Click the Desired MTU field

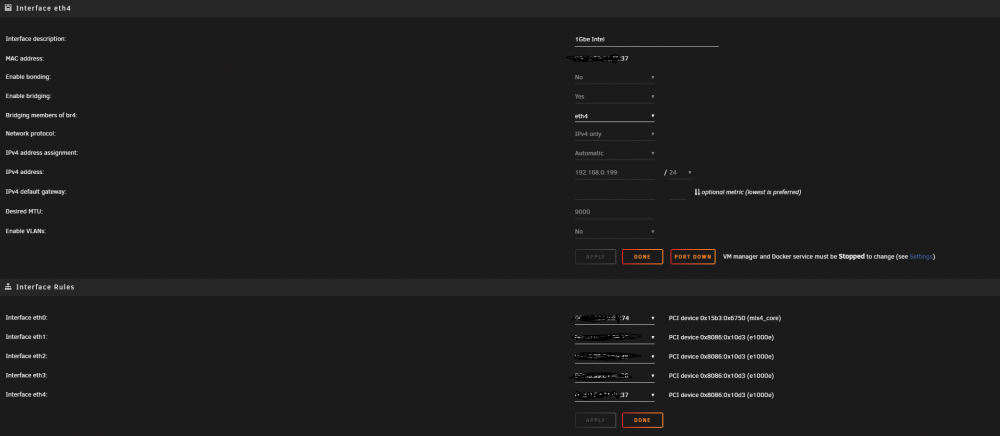(615, 212)
